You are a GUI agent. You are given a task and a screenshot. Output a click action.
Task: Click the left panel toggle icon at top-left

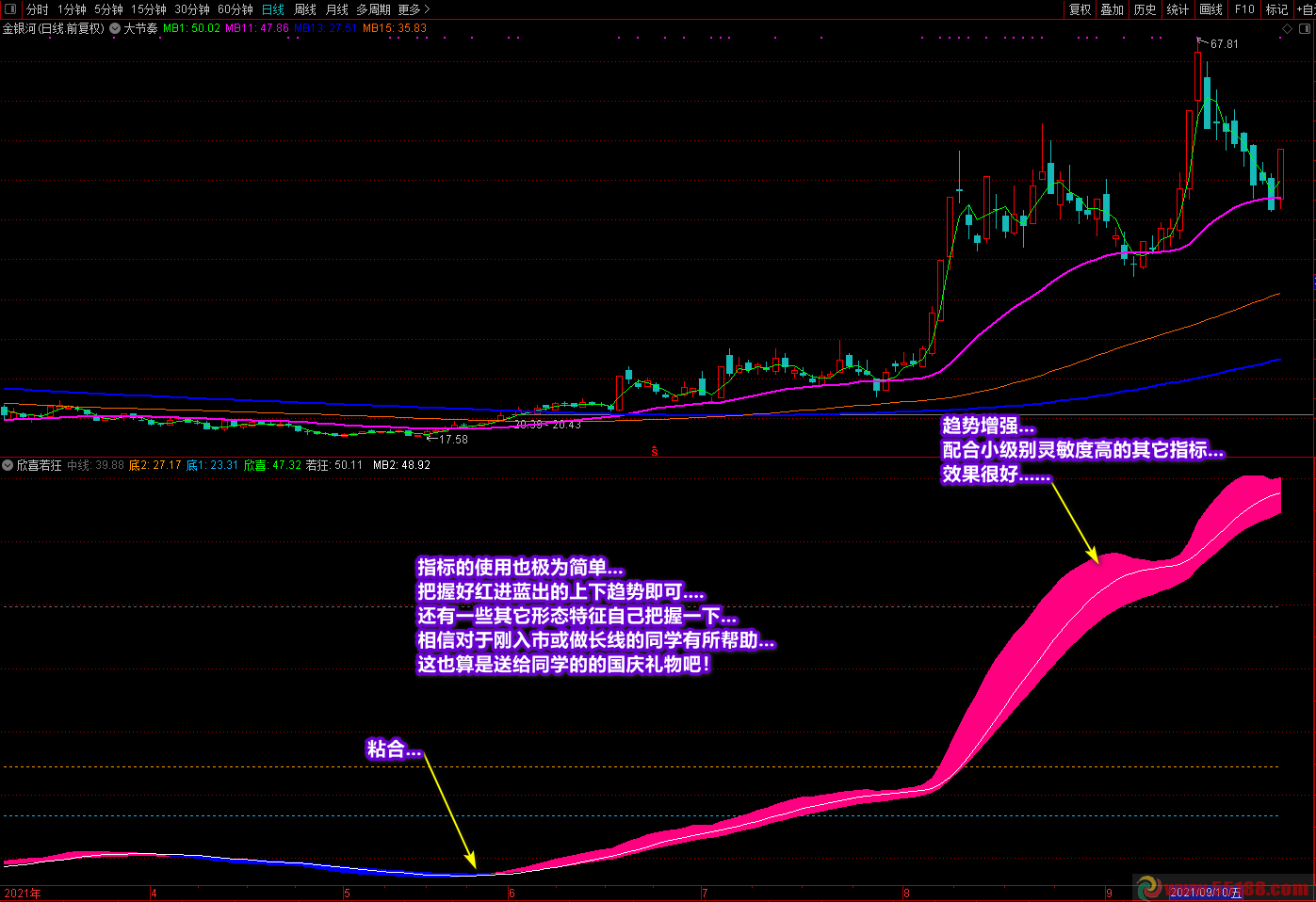(x=9, y=9)
